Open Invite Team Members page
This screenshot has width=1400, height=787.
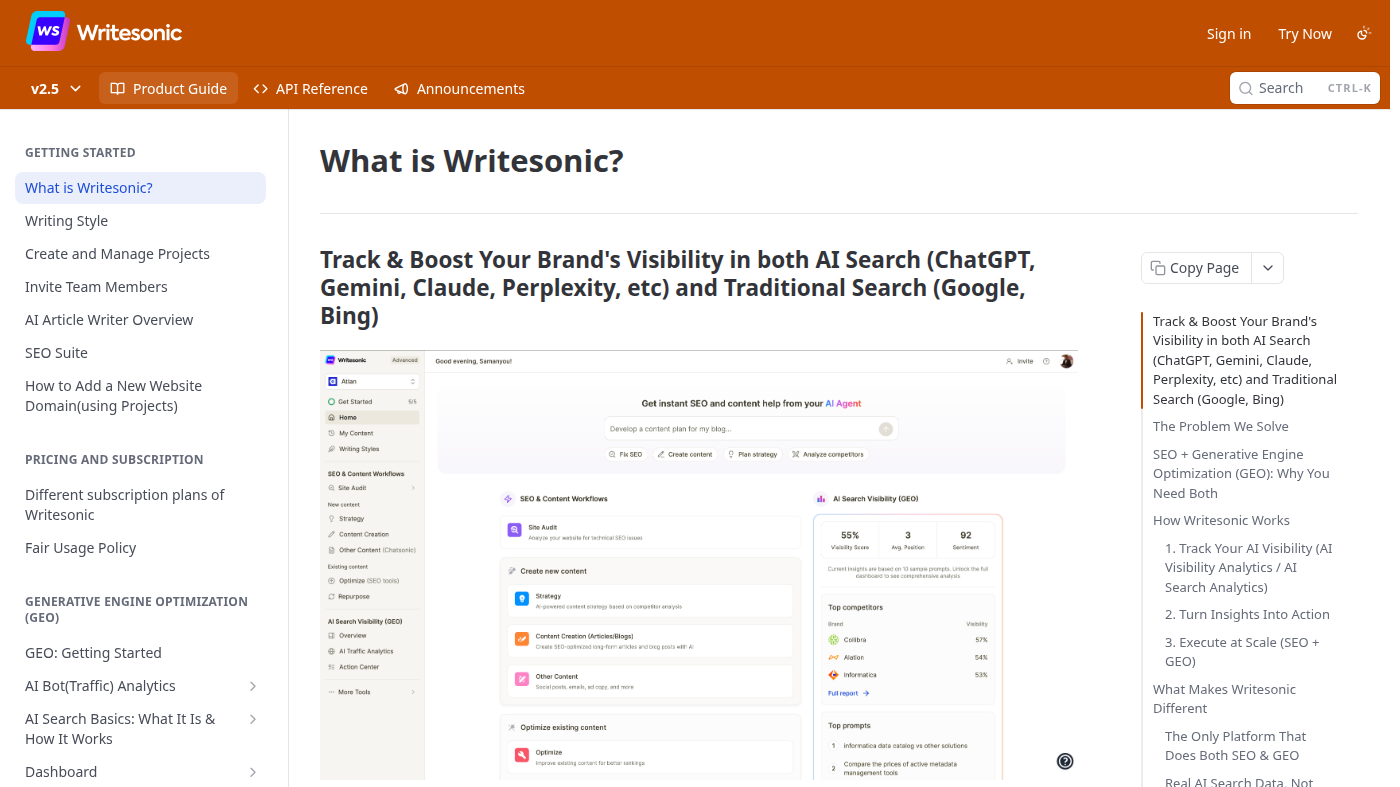click(140, 287)
